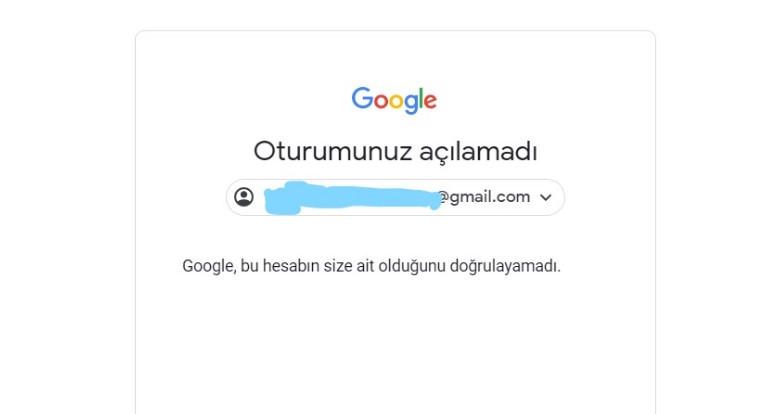Open the account switcher chip
The image size is (771, 414).
click(x=395, y=197)
